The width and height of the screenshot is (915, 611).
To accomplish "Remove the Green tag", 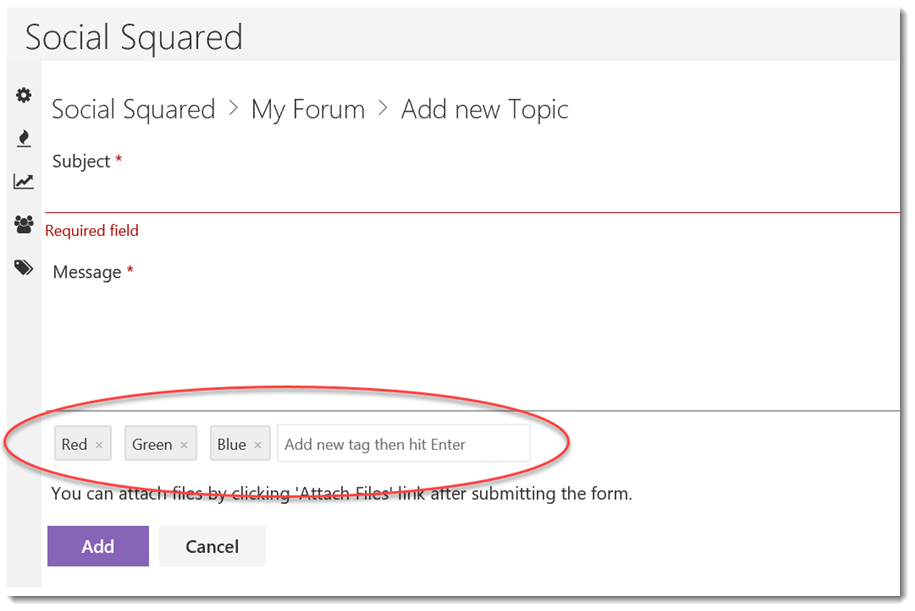I will coord(184,445).
